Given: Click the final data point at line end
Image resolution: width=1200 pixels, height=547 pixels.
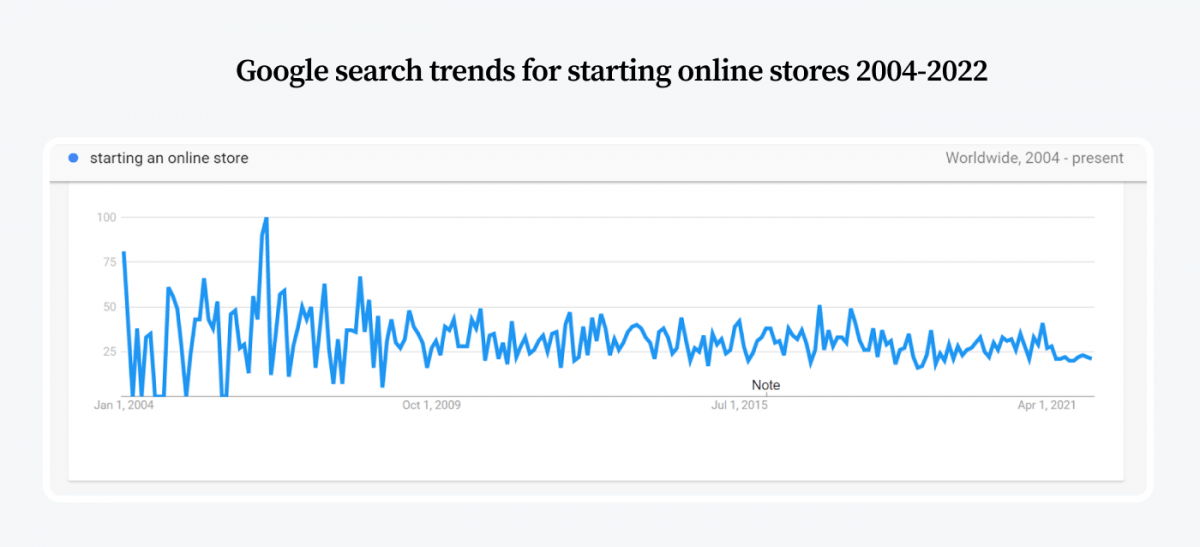Looking at the screenshot, I should pyautogui.click(x=1090, y=358).
